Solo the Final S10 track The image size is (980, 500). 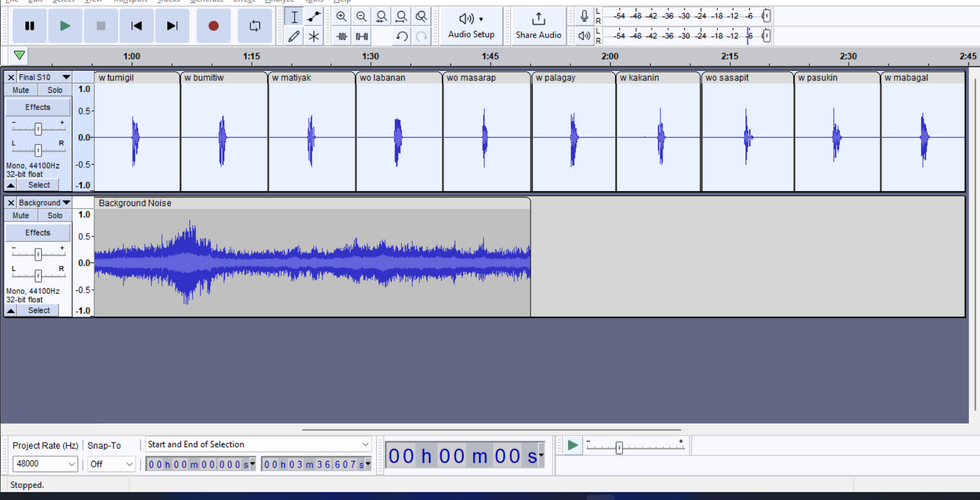pyautogui.click(x=55, y=90)
